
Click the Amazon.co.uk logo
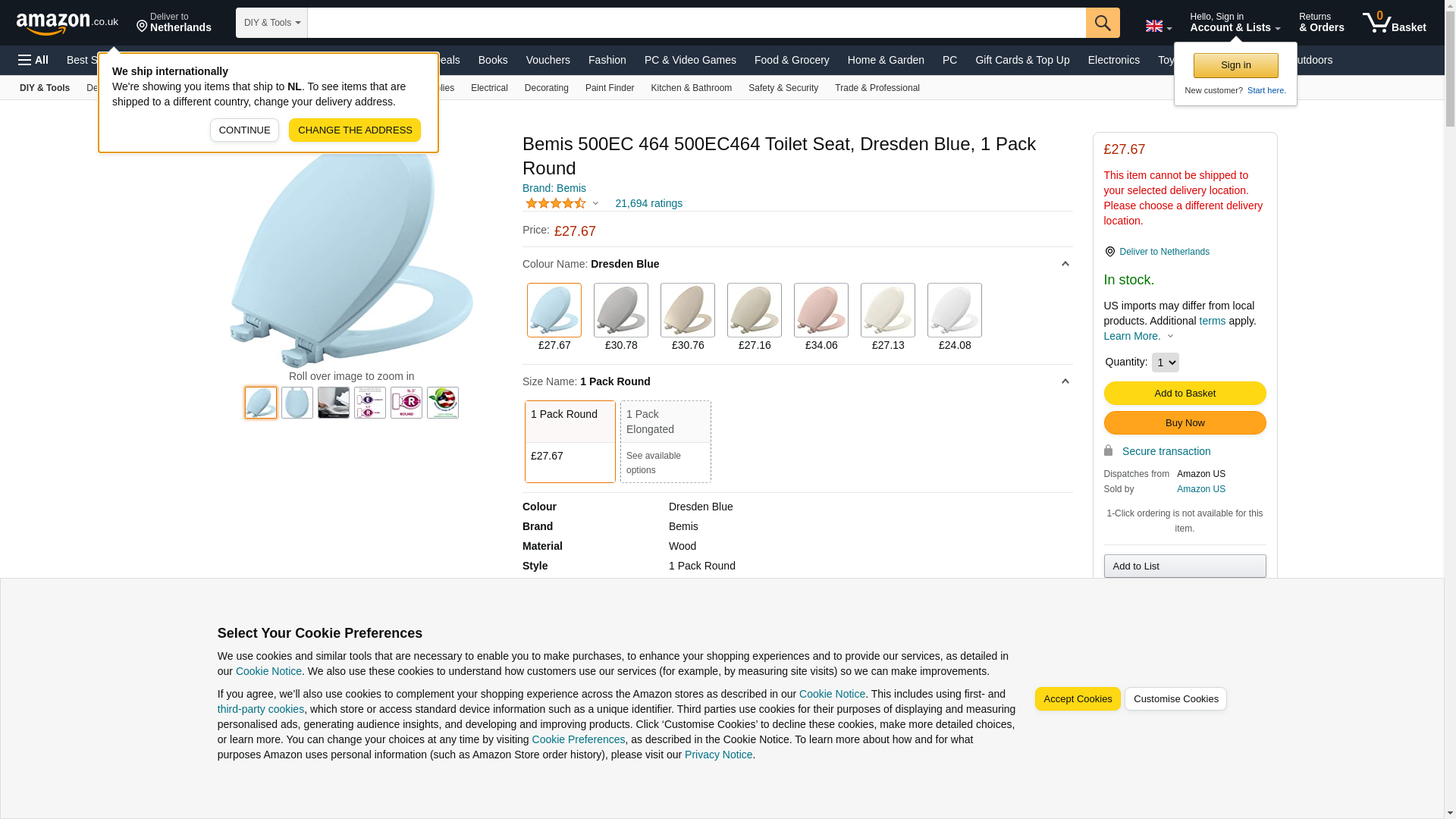67,23
